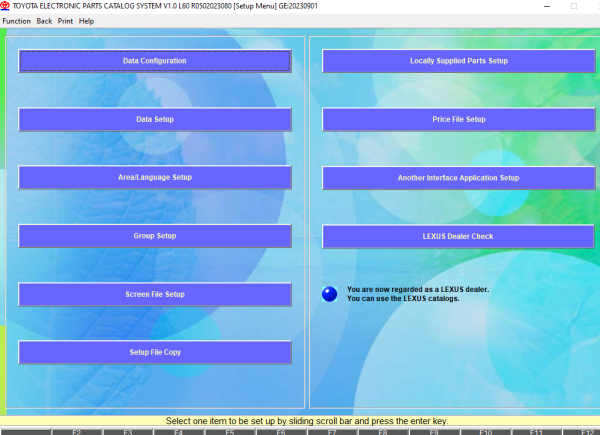Click the Toyota logo icon in title bar
600x435 pixels.
(x=5, y=6)
